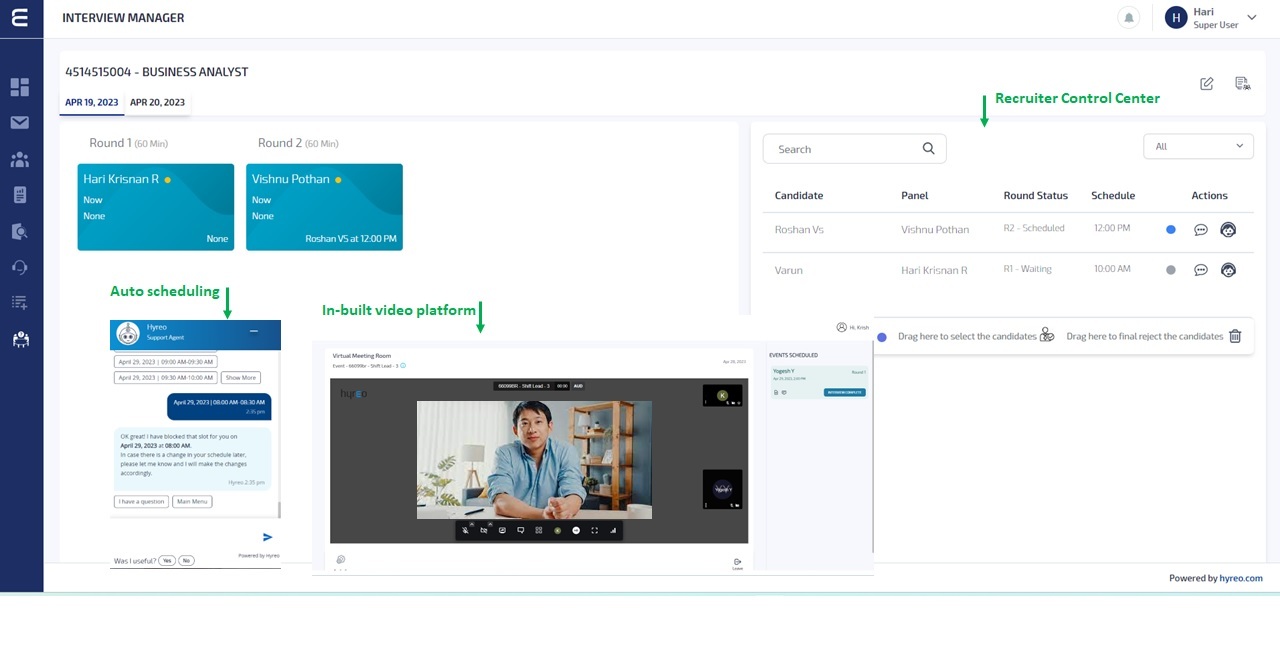Click the edit pencil icon for job
This screenshot has height=648, width=1280.
pyautogui.click(x=1207, y=84)
